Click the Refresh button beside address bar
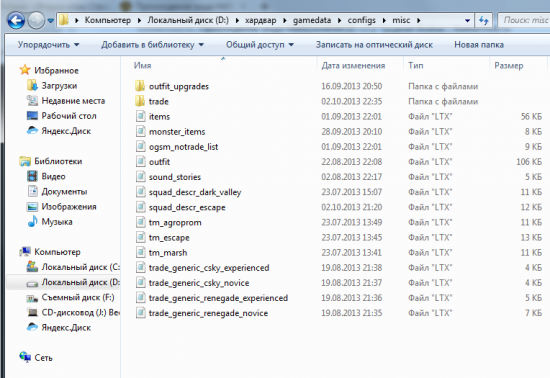 pyautogui.click(x=484, y=21)
